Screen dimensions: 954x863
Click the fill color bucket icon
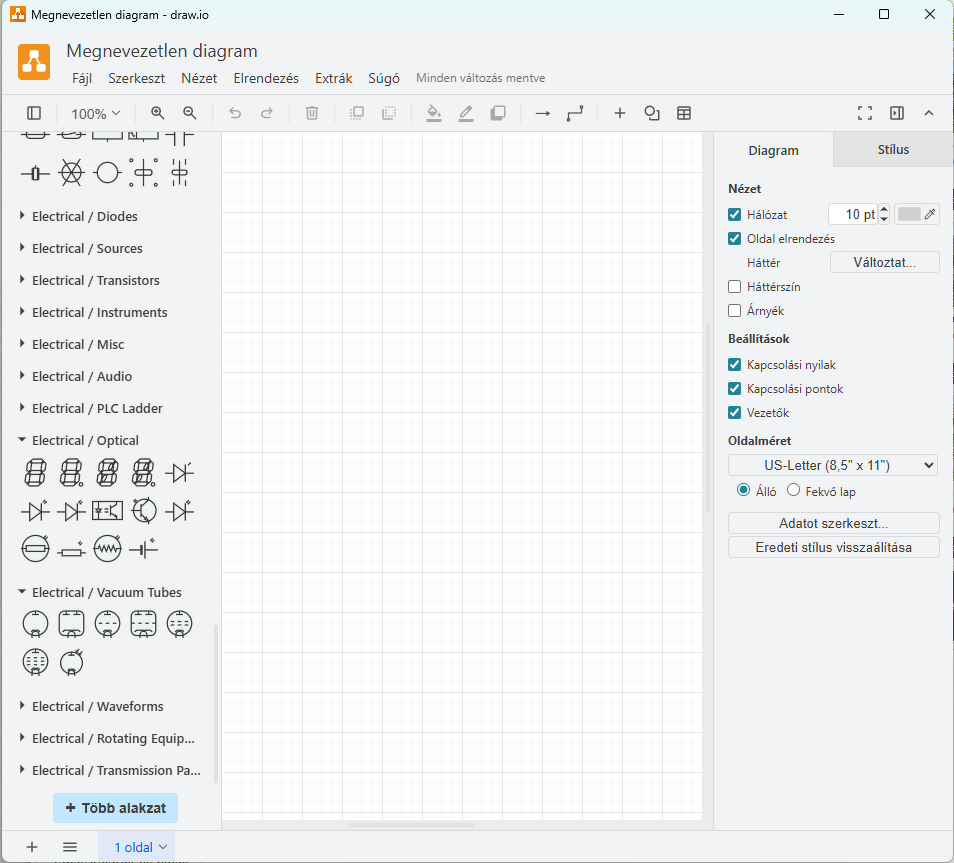click(434, 113)
